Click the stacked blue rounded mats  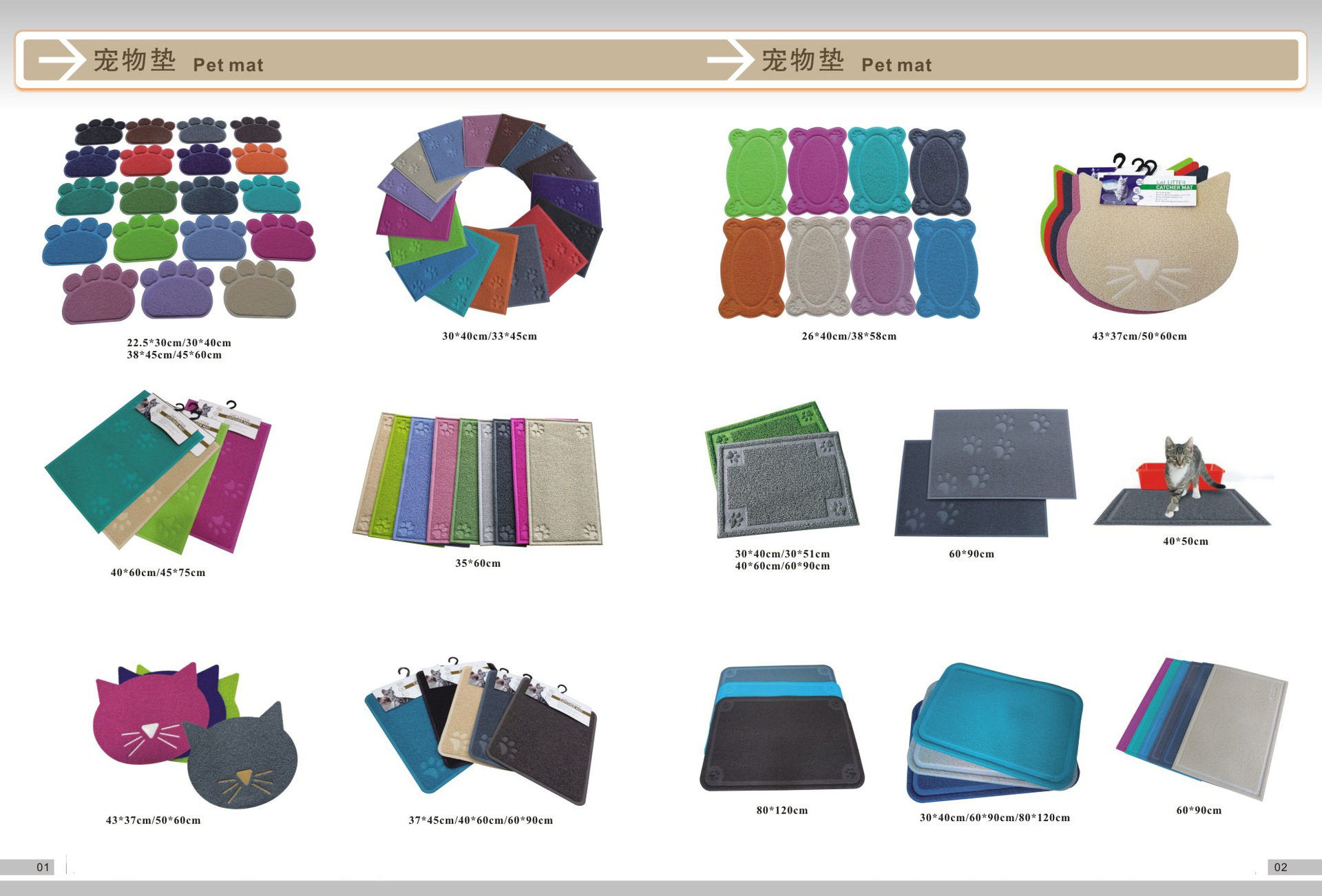pos(995,733)
